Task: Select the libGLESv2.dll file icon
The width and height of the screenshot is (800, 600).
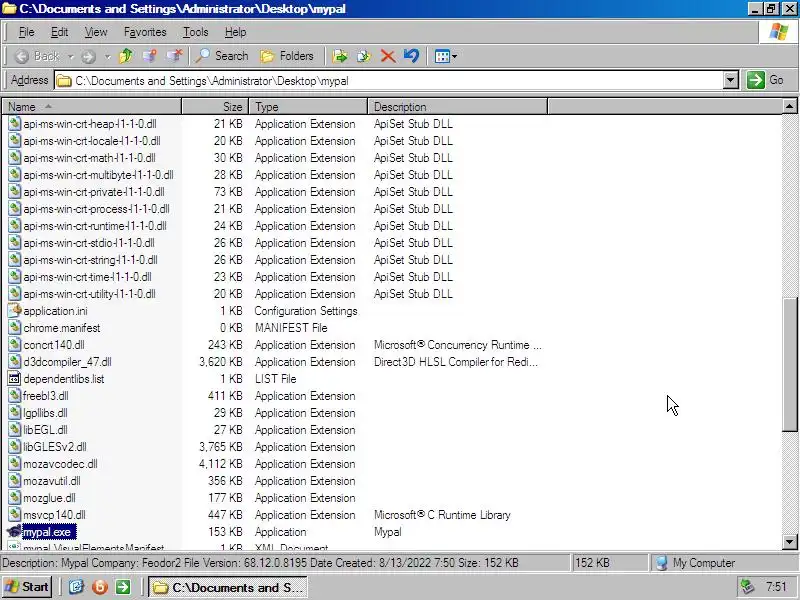Action: 15,447
